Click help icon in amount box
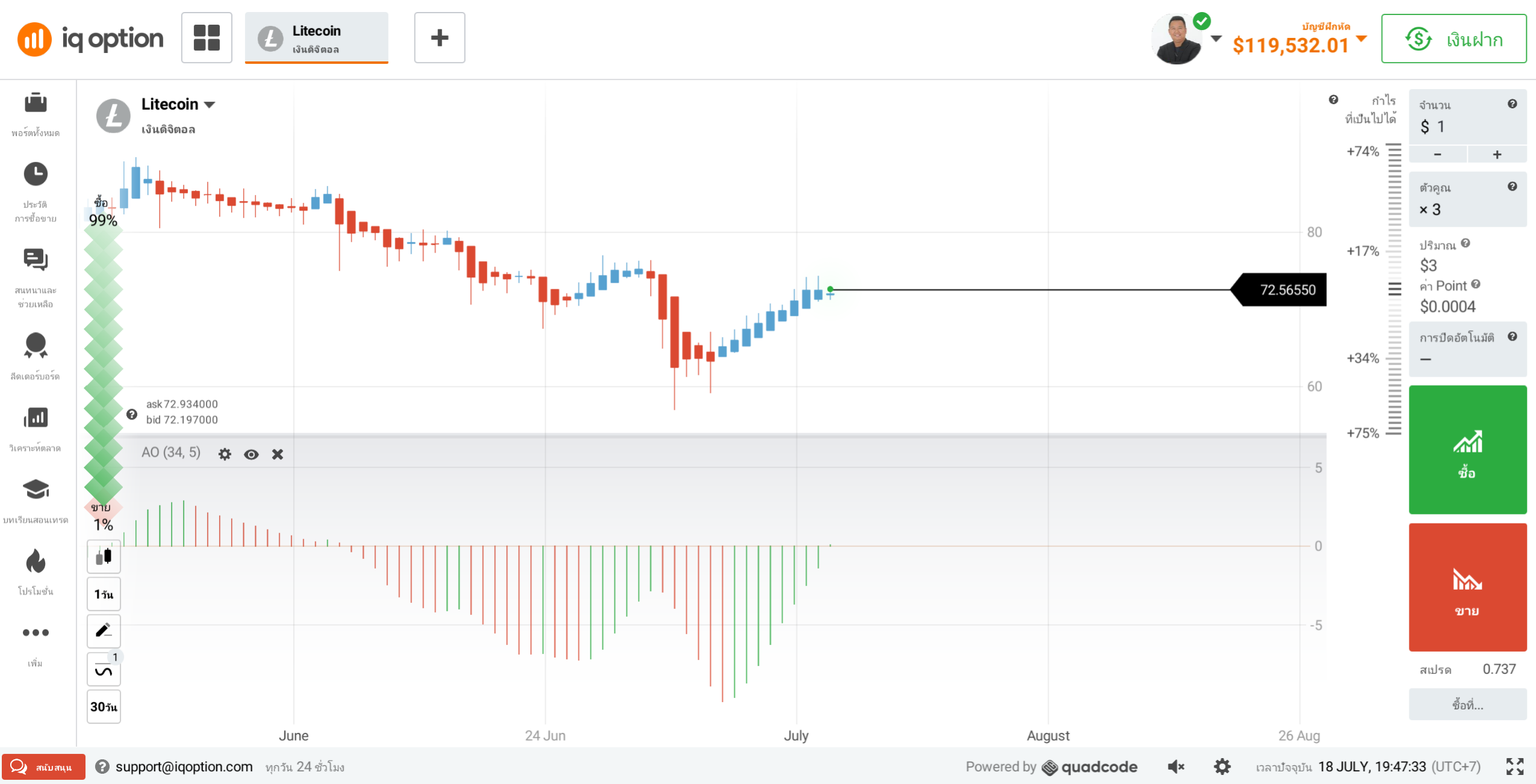The height and width of the screenshot is (784, 1536). [x=1513, y=103]
